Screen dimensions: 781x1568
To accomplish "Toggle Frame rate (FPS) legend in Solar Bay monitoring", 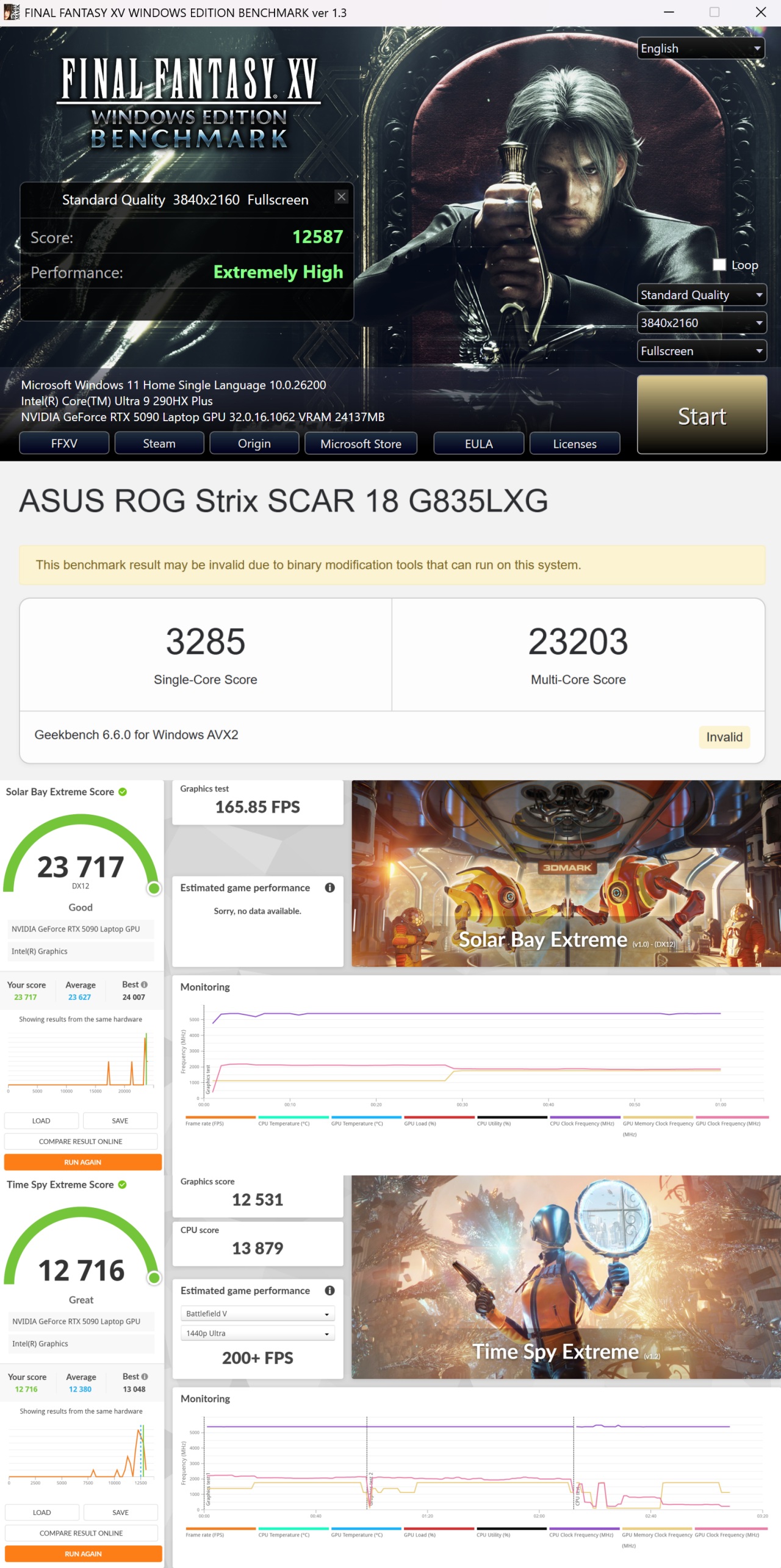I will pos(220,1121).
